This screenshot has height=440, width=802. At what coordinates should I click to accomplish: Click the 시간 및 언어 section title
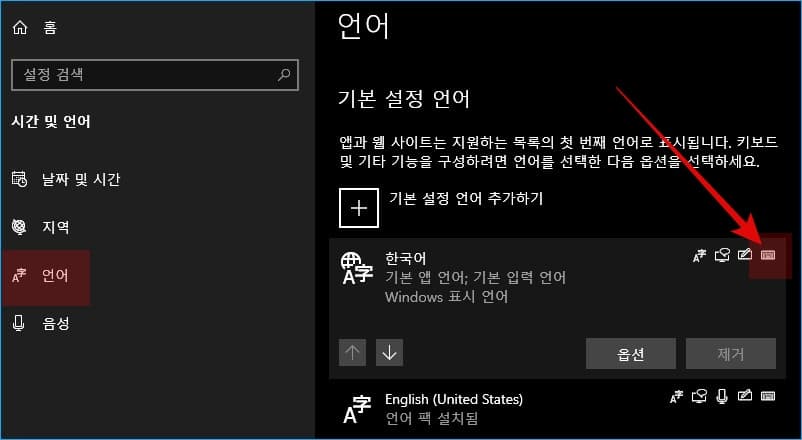tap(51, 122)
